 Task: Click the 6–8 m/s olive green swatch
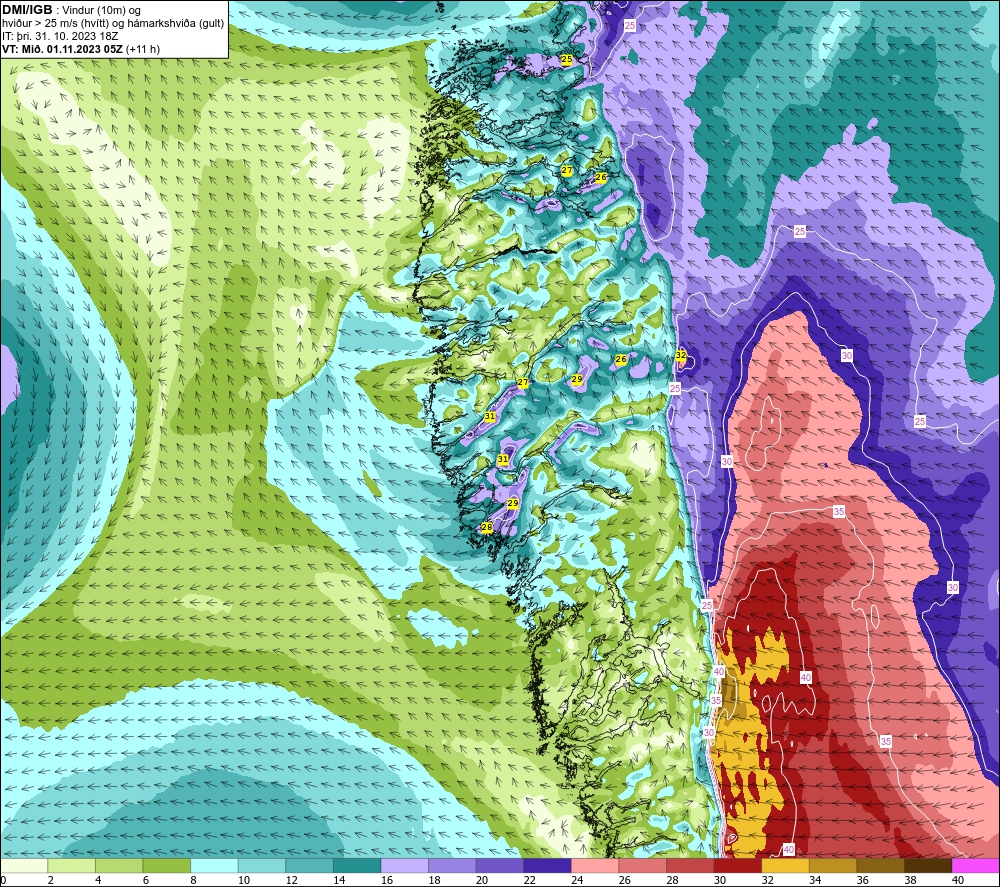(166, 865)
